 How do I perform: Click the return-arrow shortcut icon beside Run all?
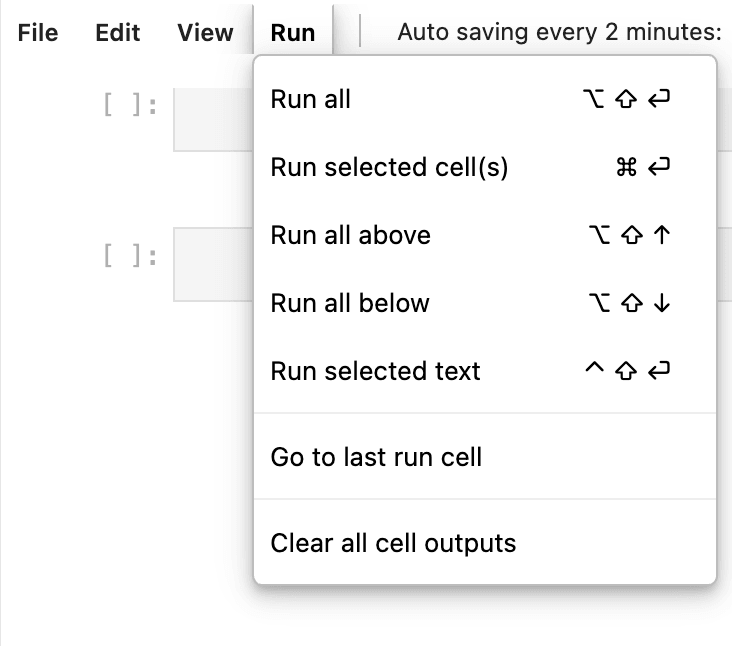click(659, 99)
